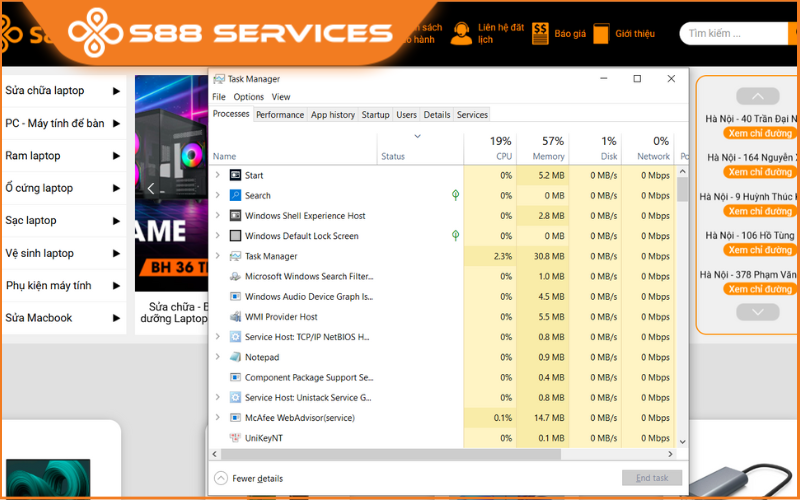Click the green leaf suspended icon for Search
The image size is (800, 500).
pos(456,195)
